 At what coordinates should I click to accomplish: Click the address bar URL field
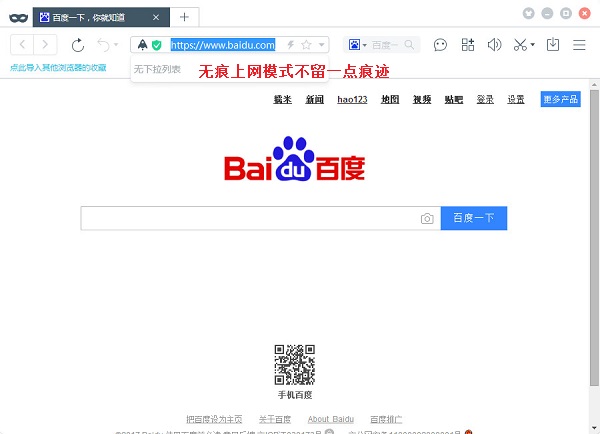tap(223, 45)
